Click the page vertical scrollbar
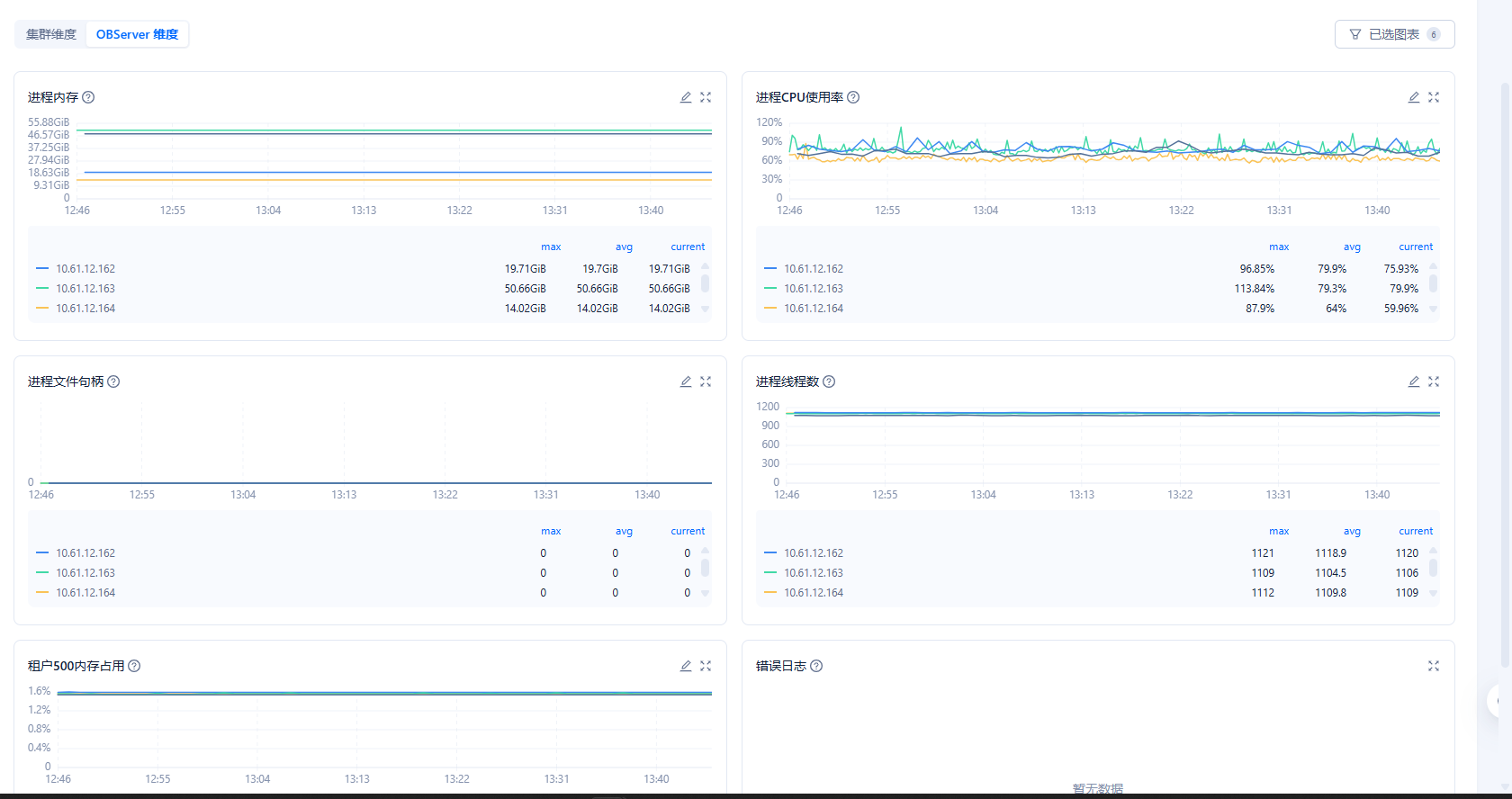The width and height of the screenshot is (1512, 799). point(1505,360)
